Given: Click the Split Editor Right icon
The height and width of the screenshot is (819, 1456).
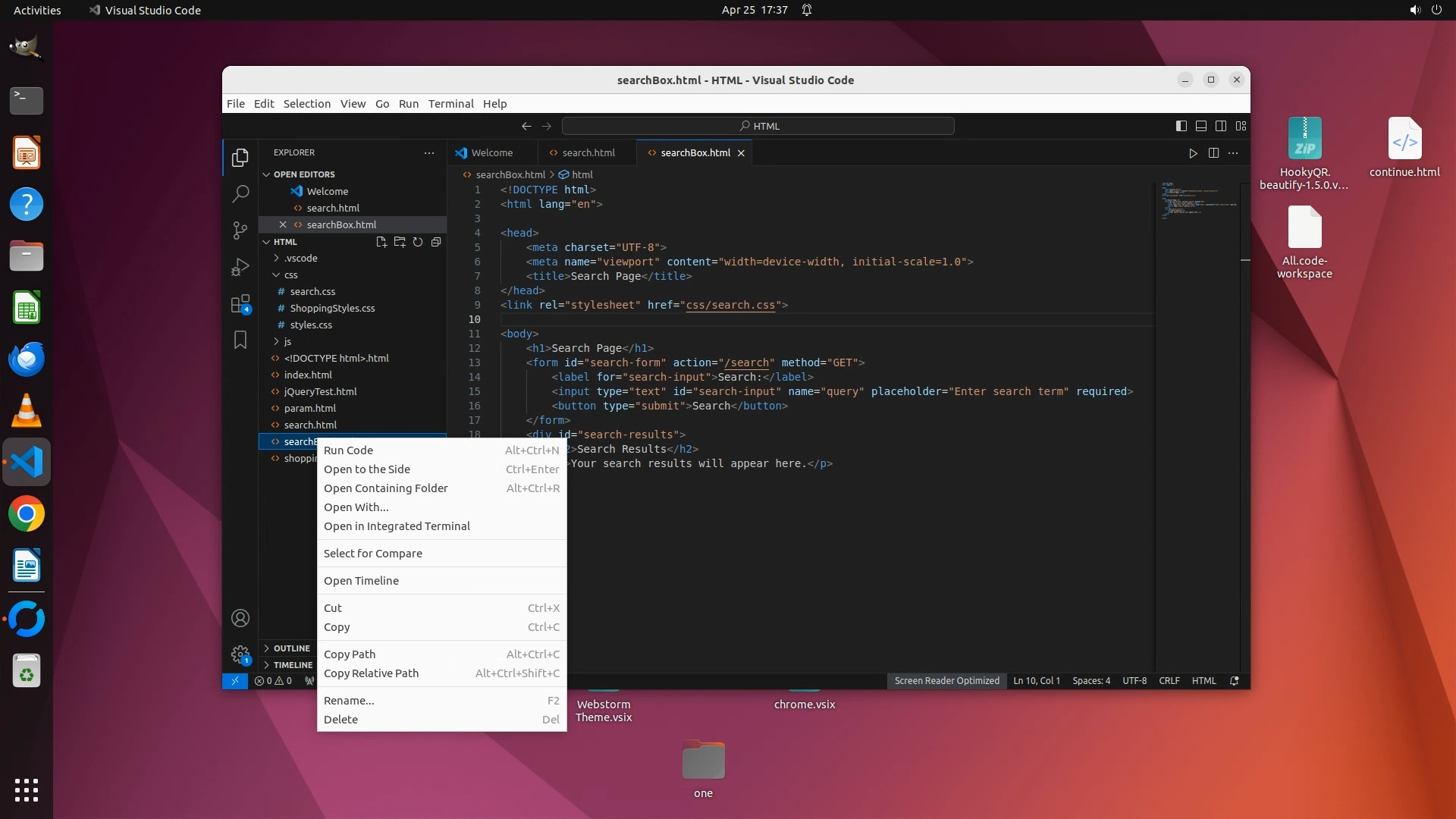Looking at the screenshot, I should click(1213, 153).
